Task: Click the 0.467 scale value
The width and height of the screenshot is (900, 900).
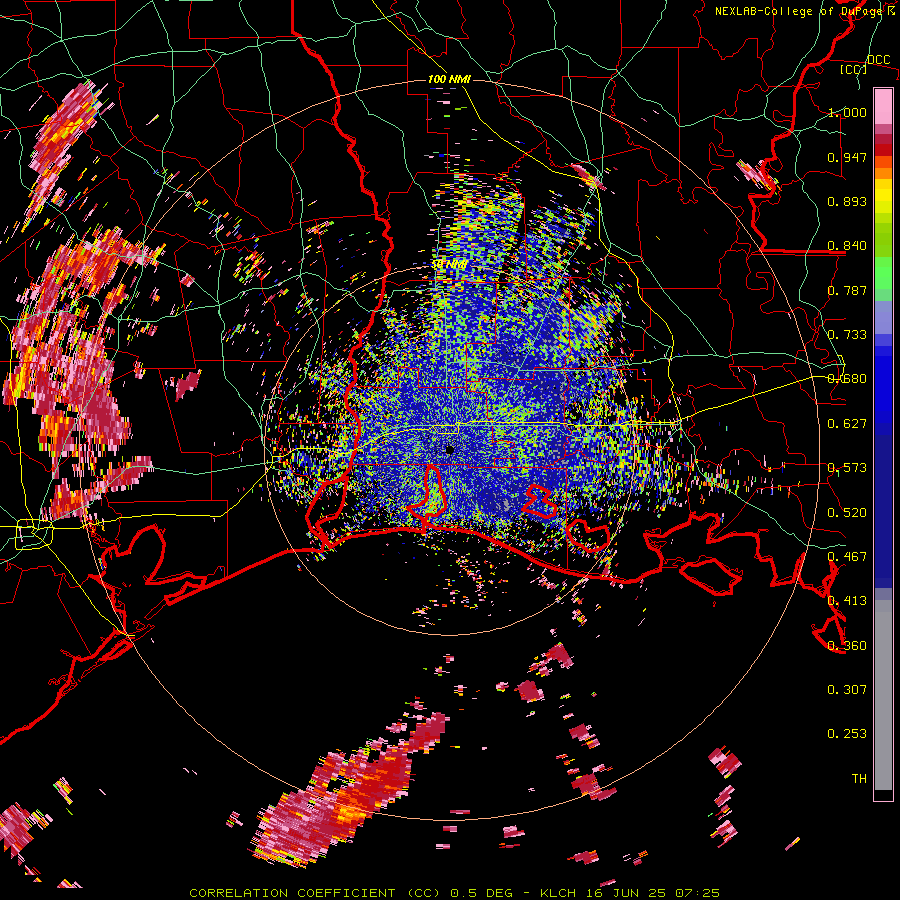Action: pyautogui.click(x=847, y=557)
